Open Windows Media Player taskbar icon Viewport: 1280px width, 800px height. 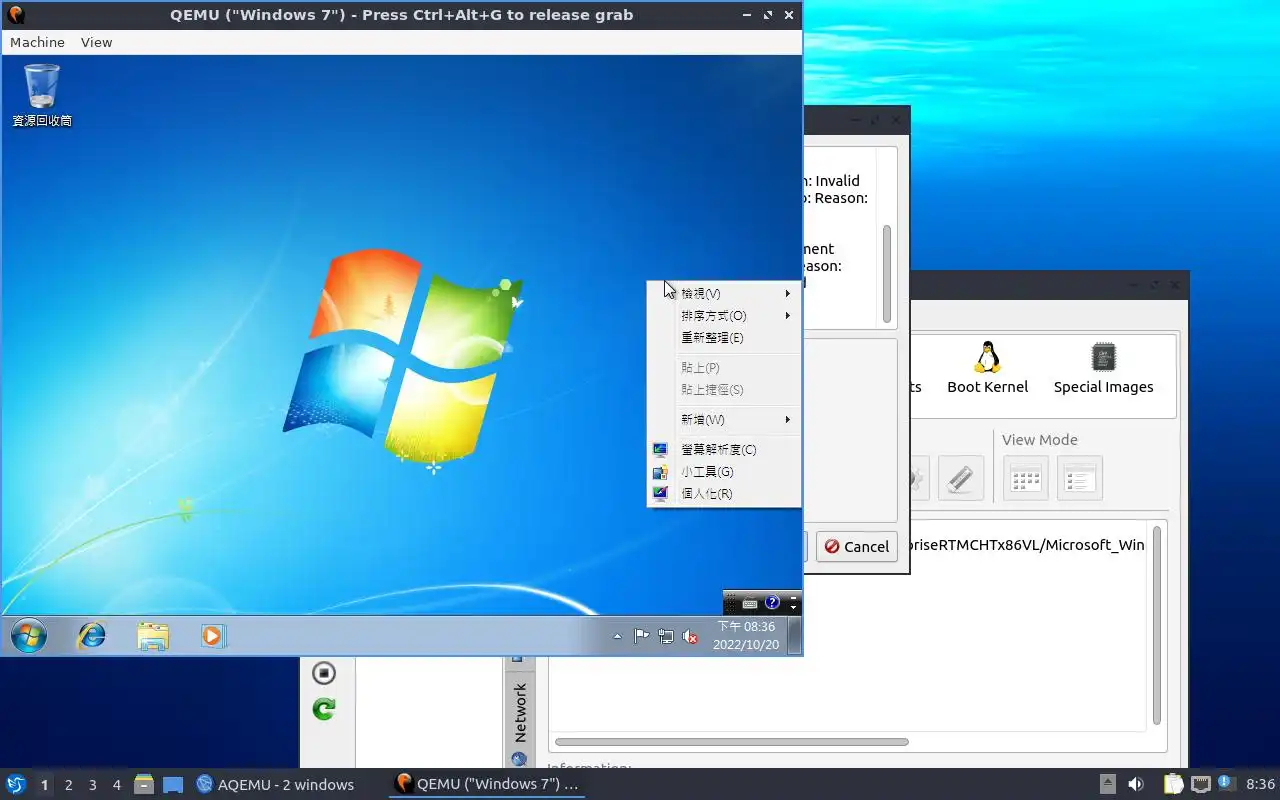coord(213,636)
